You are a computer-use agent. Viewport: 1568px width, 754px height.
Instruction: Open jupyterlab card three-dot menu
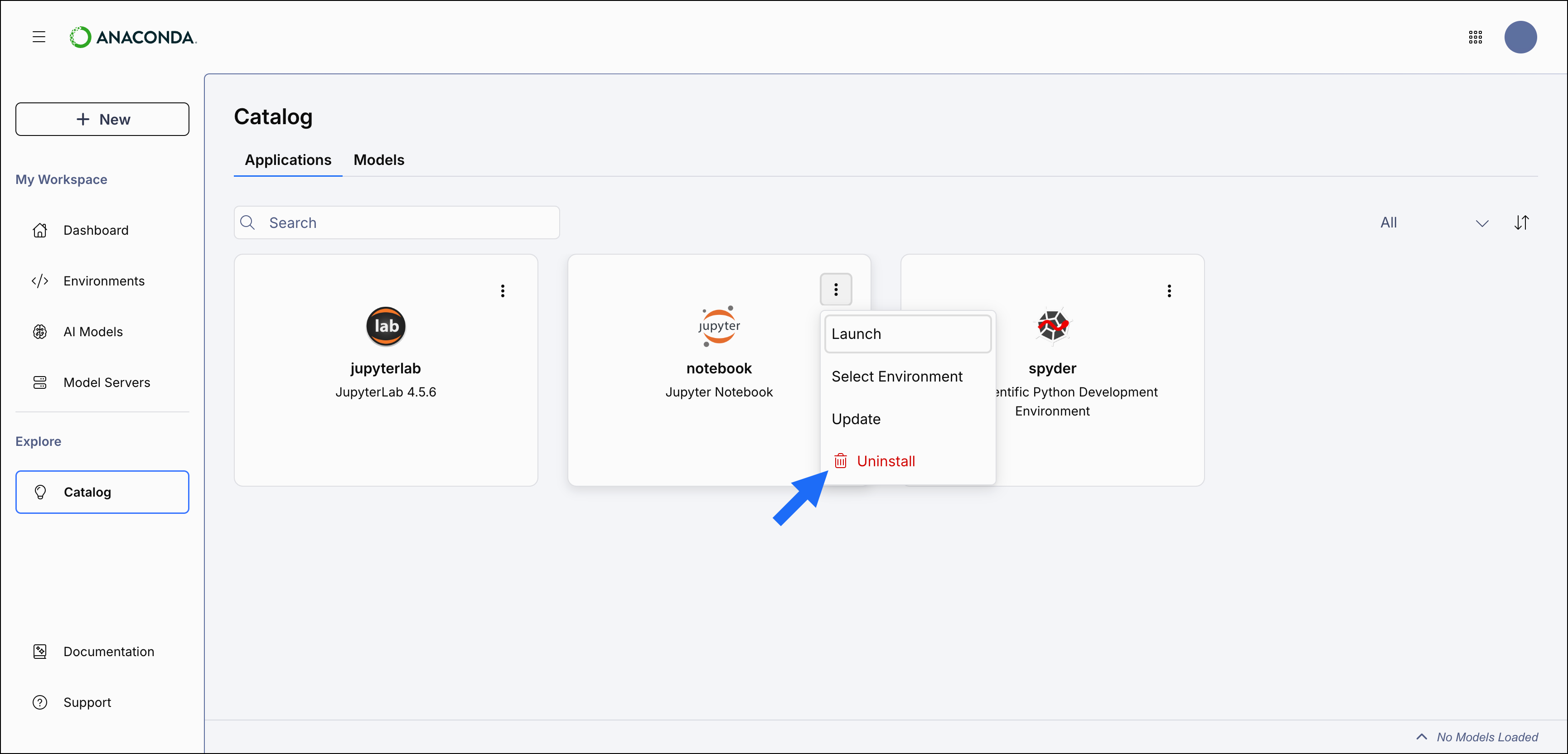coord(503,290)
